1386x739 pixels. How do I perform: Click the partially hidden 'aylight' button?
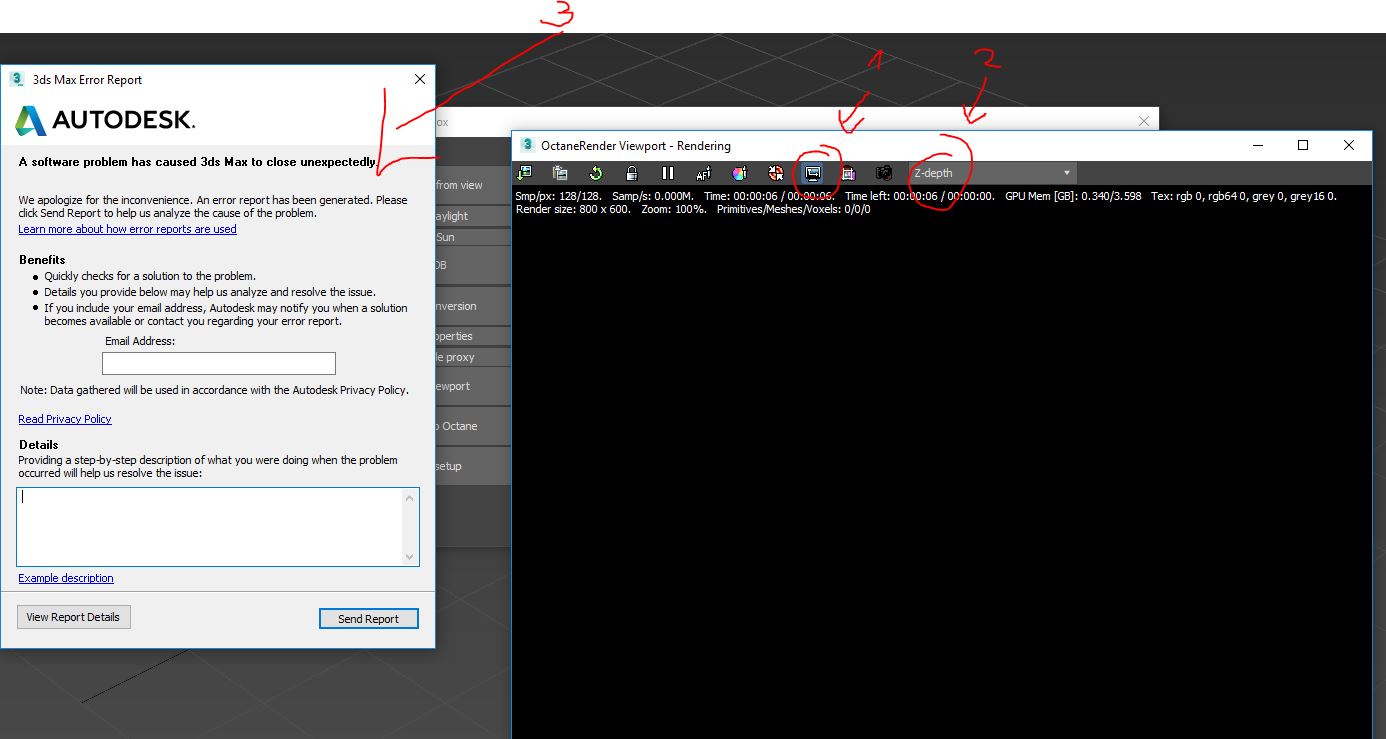pyautogui.click(x=473, y=216)
